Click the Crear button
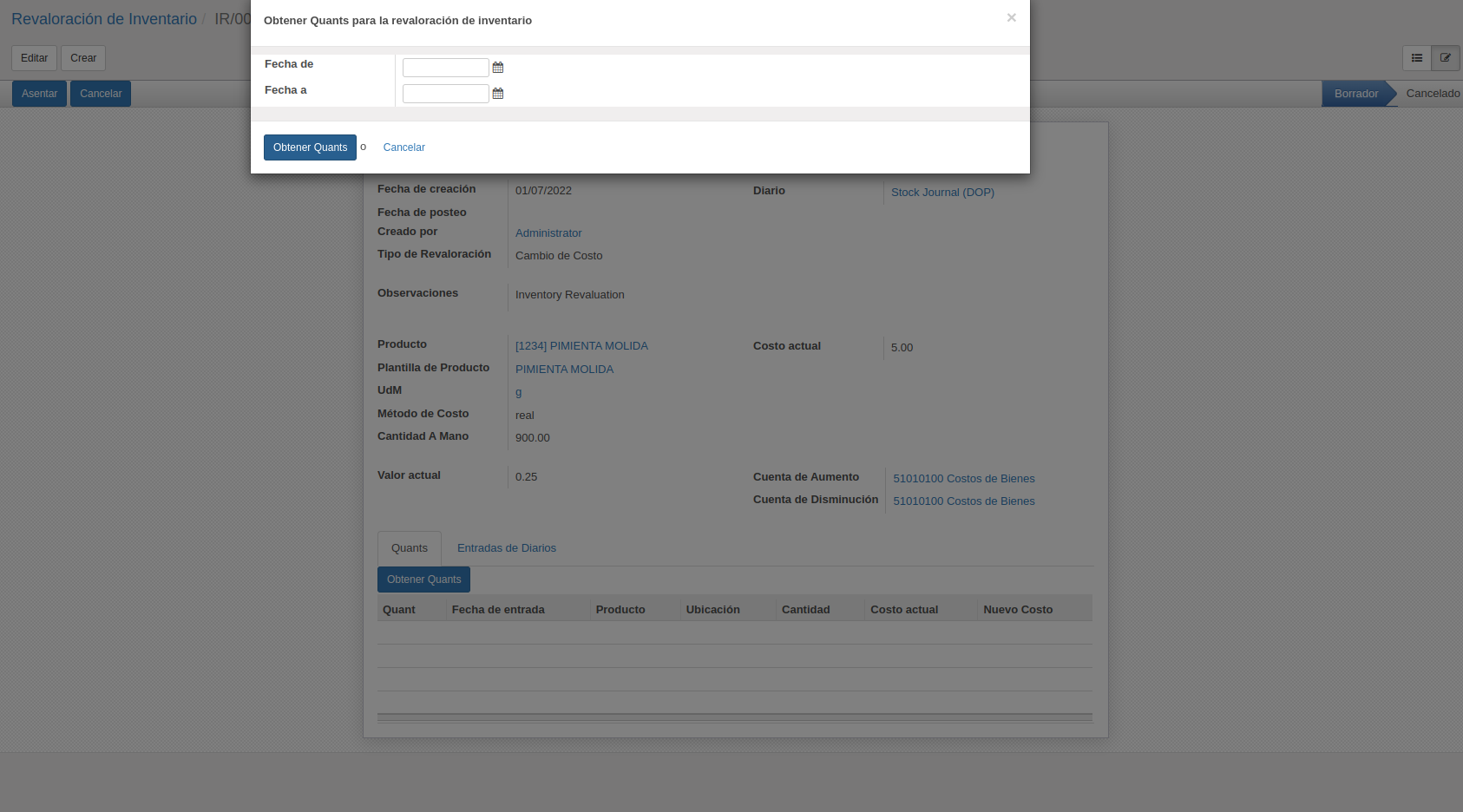 tap(83, 58)
